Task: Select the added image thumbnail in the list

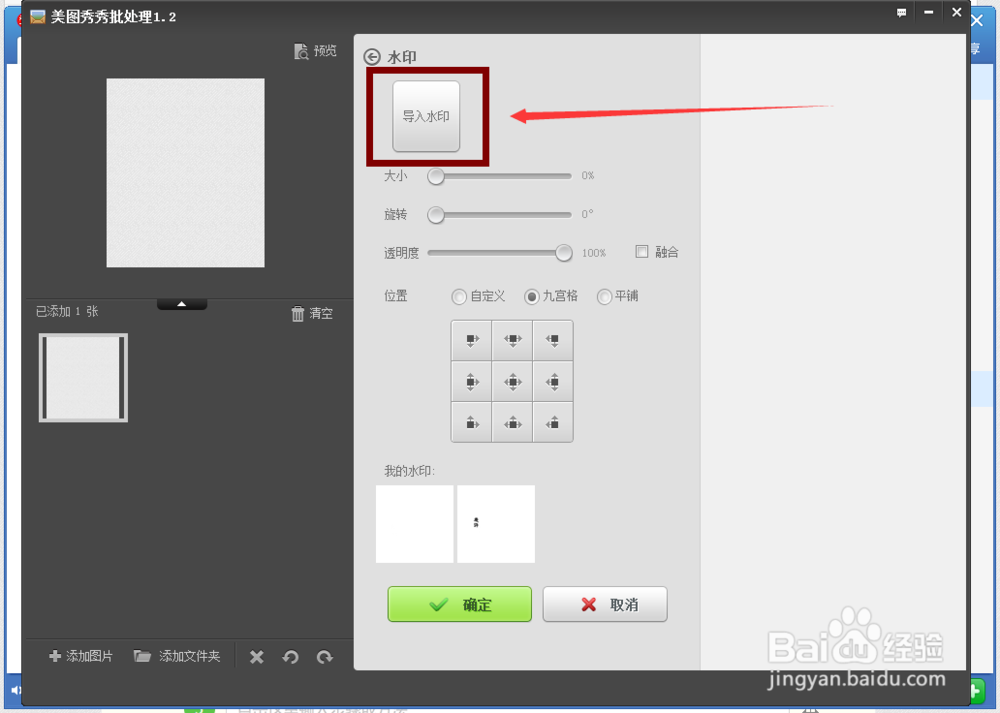Action: click(x=84, y=378)
